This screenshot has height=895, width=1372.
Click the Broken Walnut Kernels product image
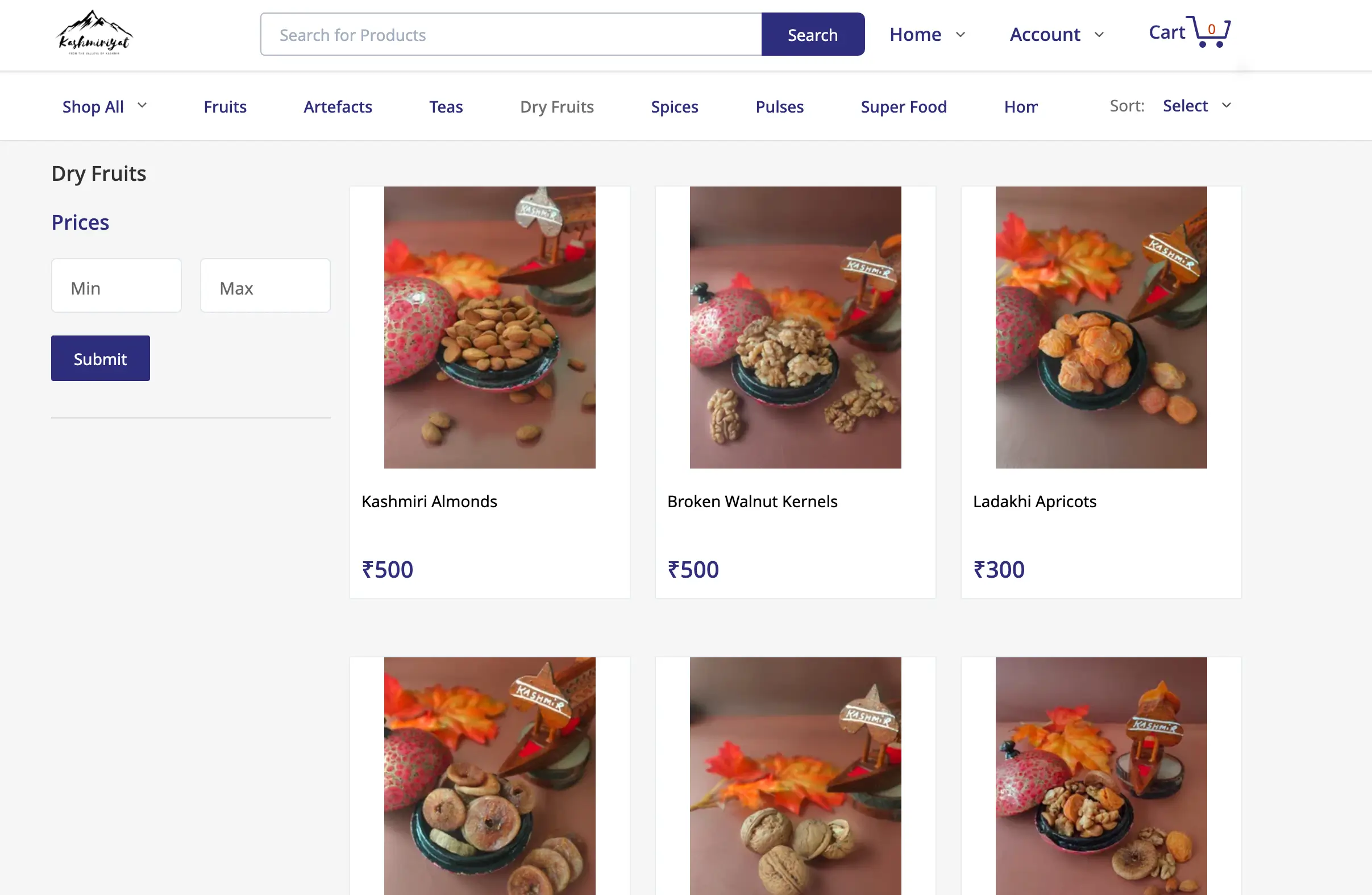[795, 327]
